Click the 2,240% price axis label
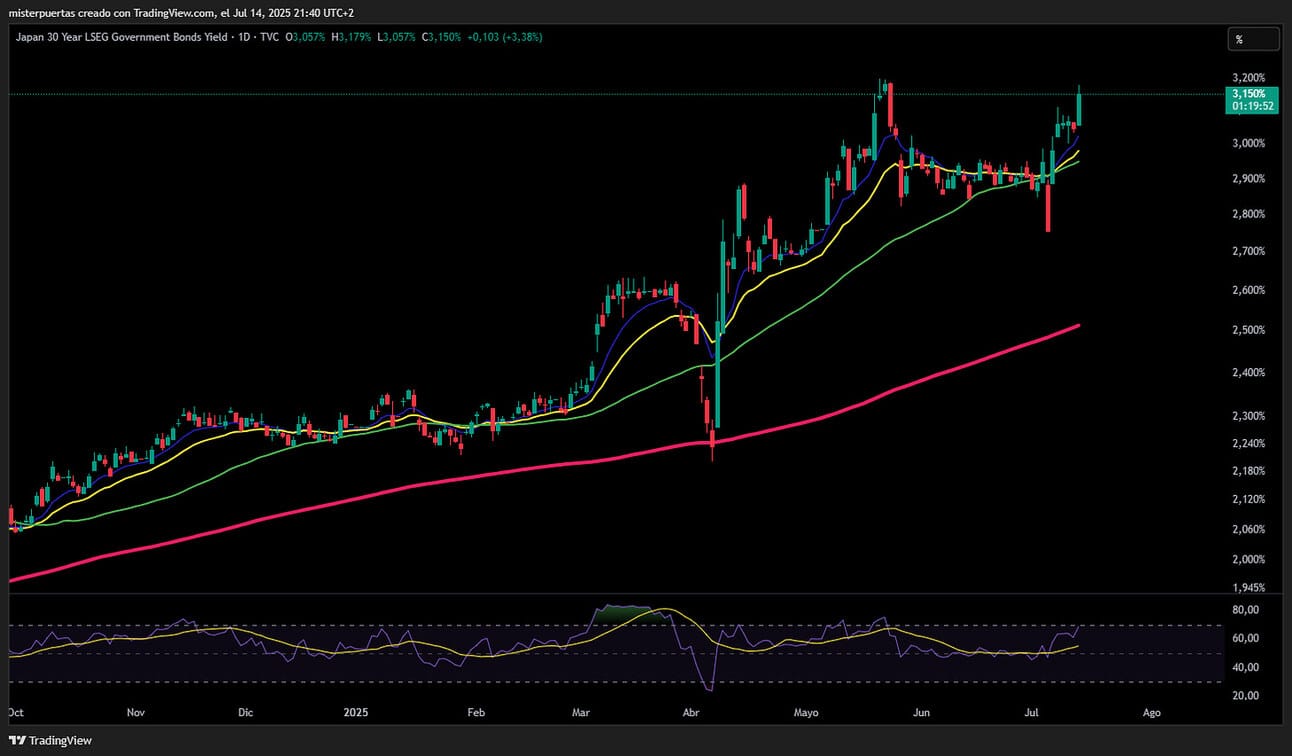 (x=1250, y=443)
